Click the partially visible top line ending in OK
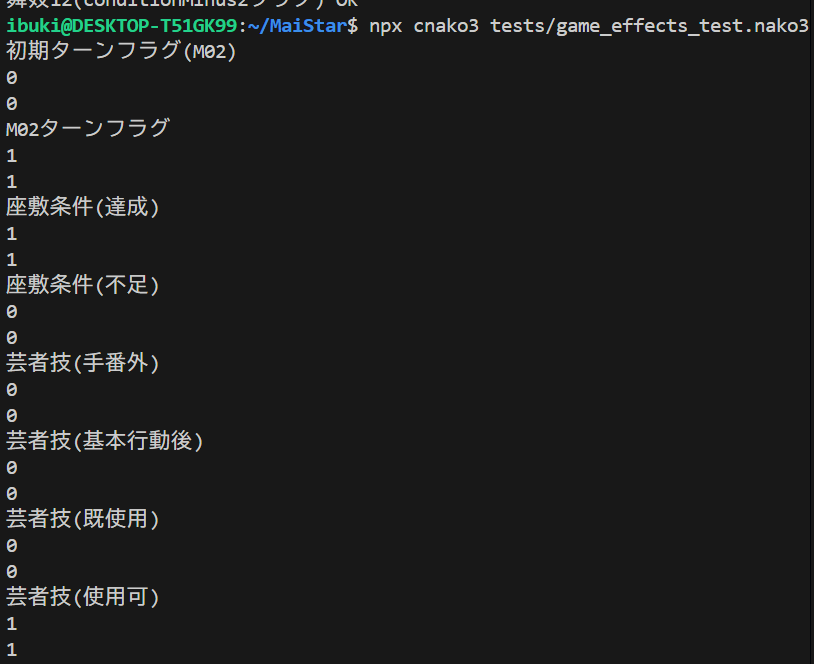 pos(180,3)
